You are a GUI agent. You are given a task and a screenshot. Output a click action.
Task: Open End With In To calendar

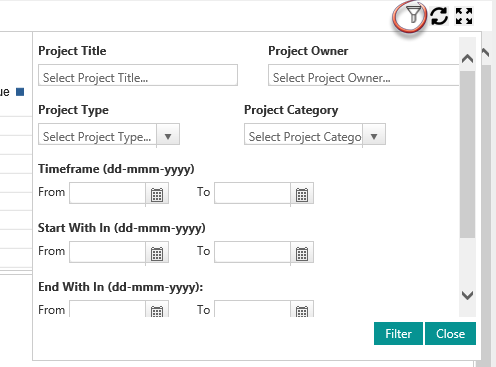[x=302, y=310]
